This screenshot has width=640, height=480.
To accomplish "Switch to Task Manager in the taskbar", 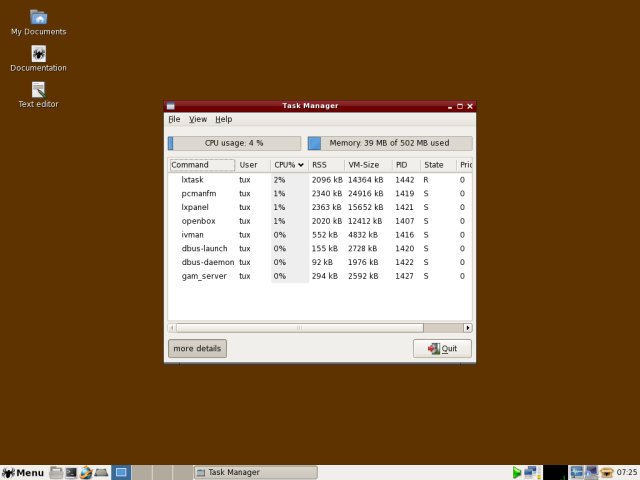I will click(x=255, y=473).
